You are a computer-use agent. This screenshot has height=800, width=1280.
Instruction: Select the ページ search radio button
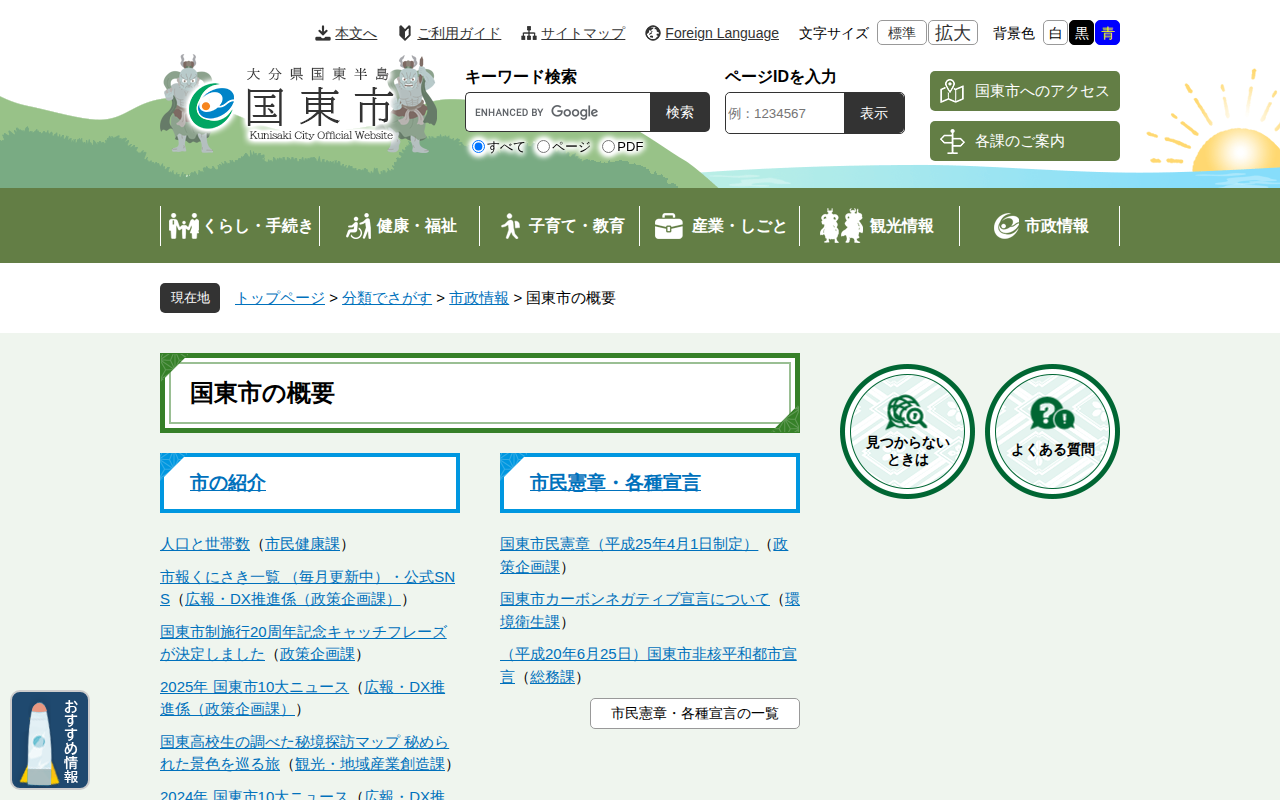543,147
